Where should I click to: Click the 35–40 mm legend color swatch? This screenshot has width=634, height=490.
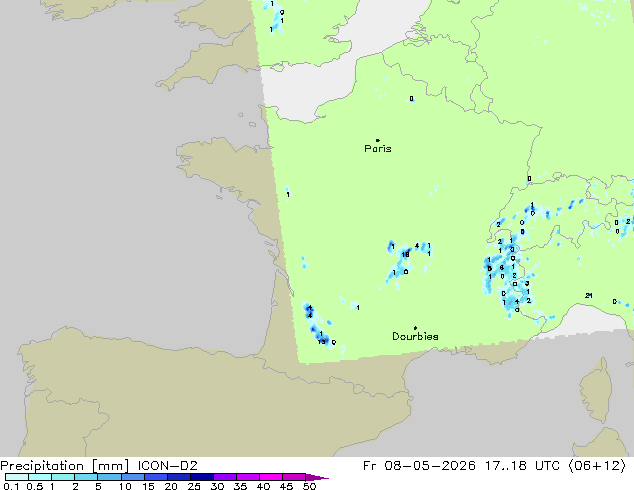[x=248, y=477]
